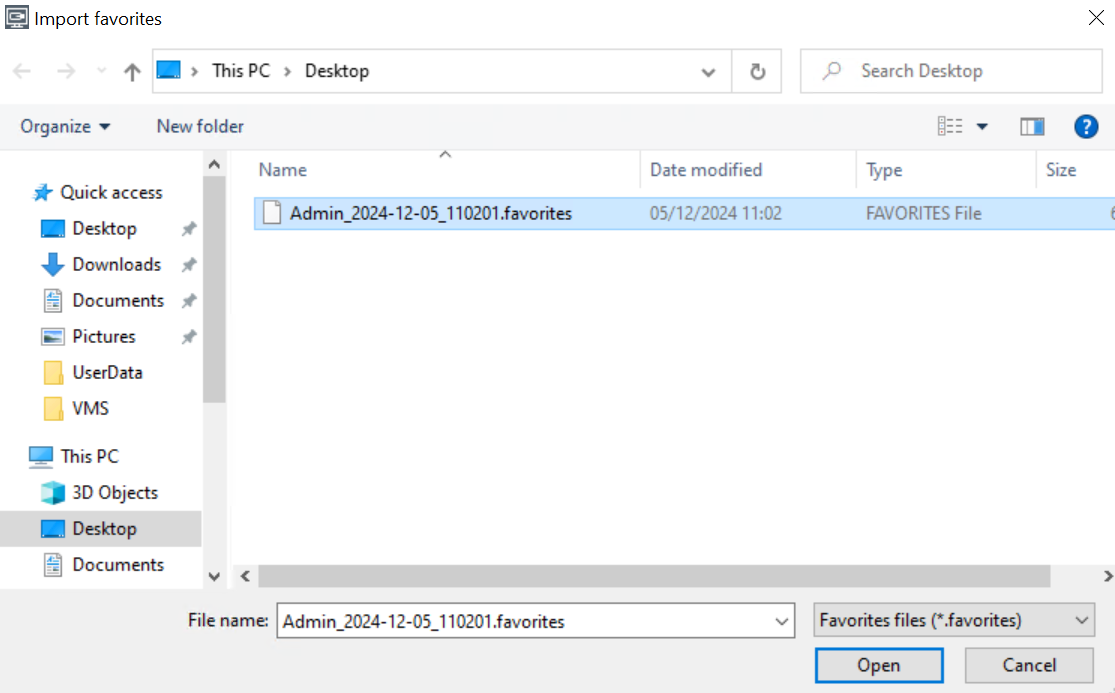This screenshot has width=1115, height=693.
Task: Open the Help question mark icon
Action: pyautogui.click(x=1086, y=127)
